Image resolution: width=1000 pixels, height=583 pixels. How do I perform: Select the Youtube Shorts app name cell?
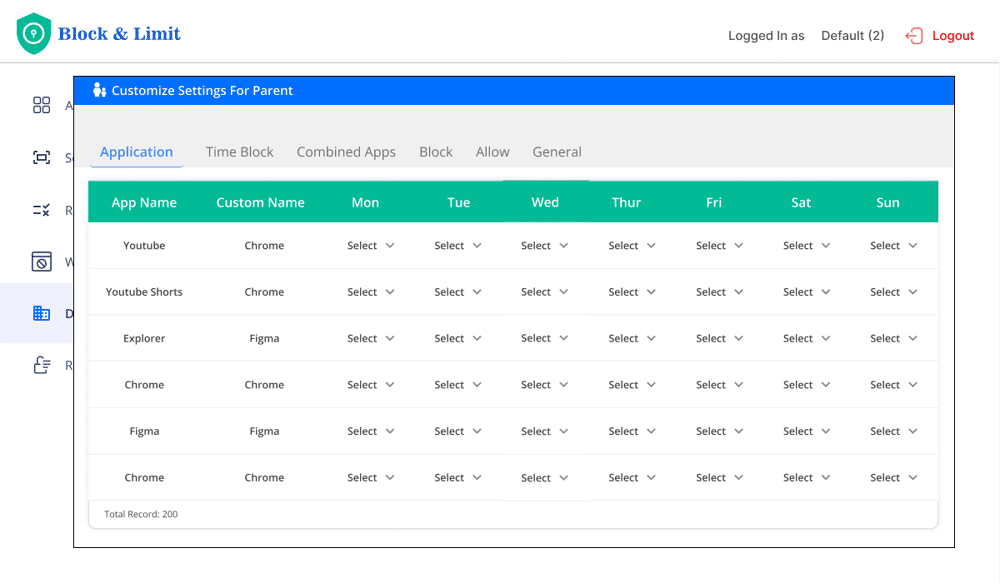(x=144, y=292)
